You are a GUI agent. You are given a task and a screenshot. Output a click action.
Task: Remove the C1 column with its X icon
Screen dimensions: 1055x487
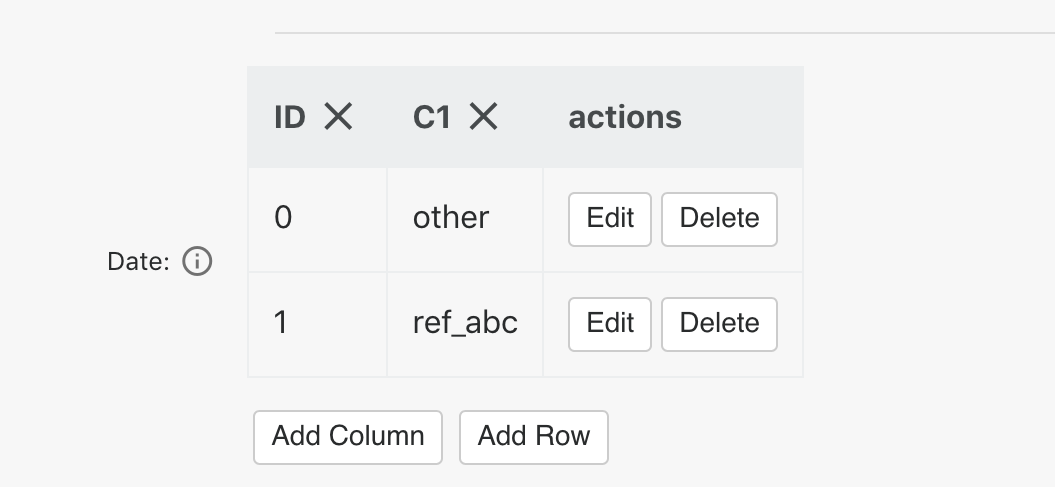[483, 116]
